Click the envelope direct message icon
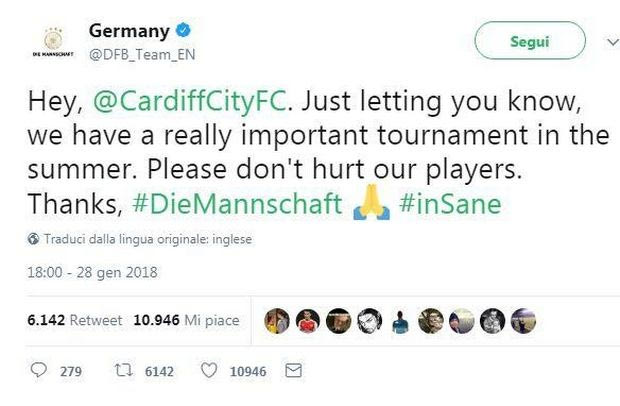Screen dimensions: 620x406 [x=294, y=371]
